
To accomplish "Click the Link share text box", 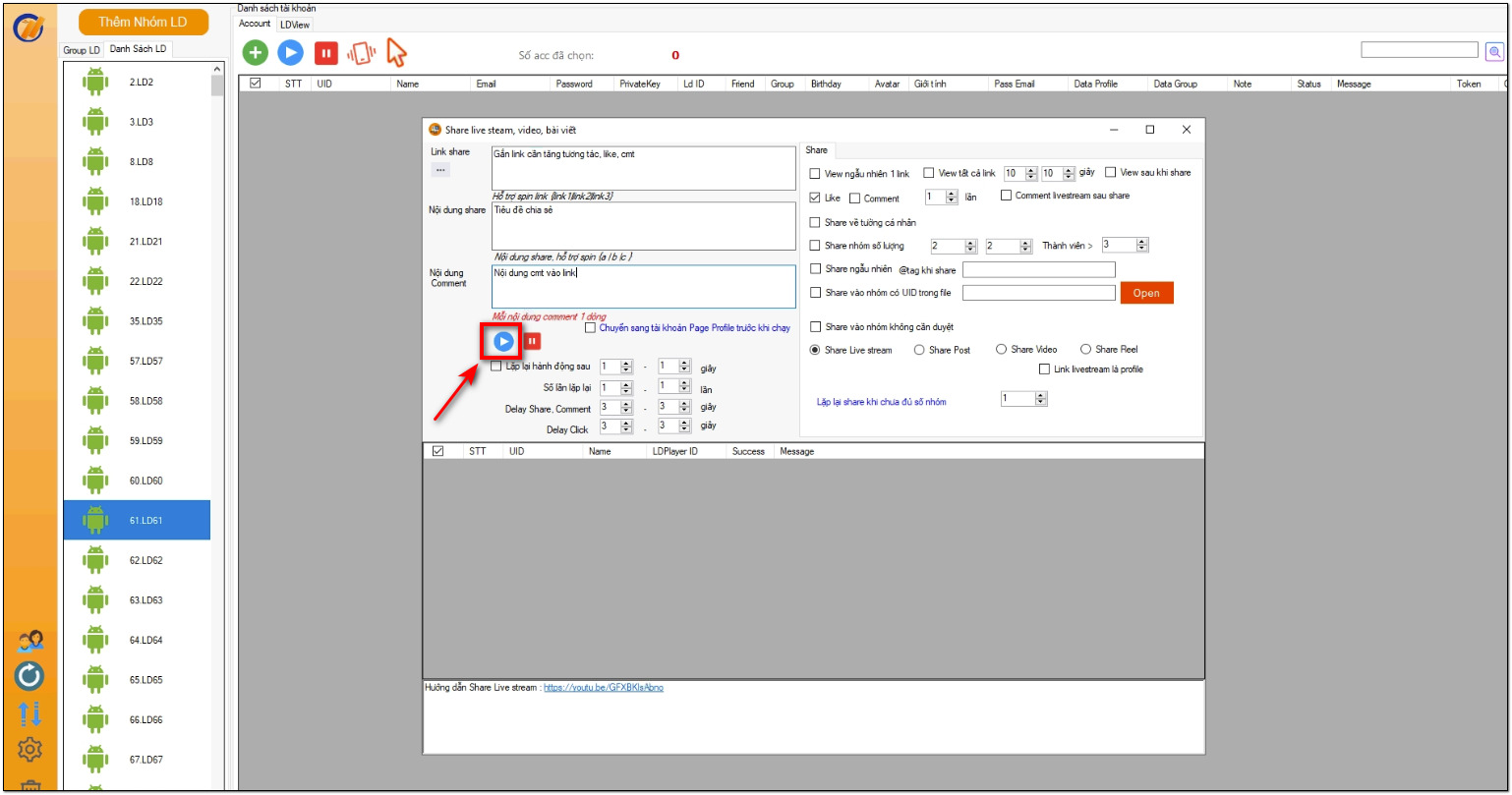I will [643, 168].
